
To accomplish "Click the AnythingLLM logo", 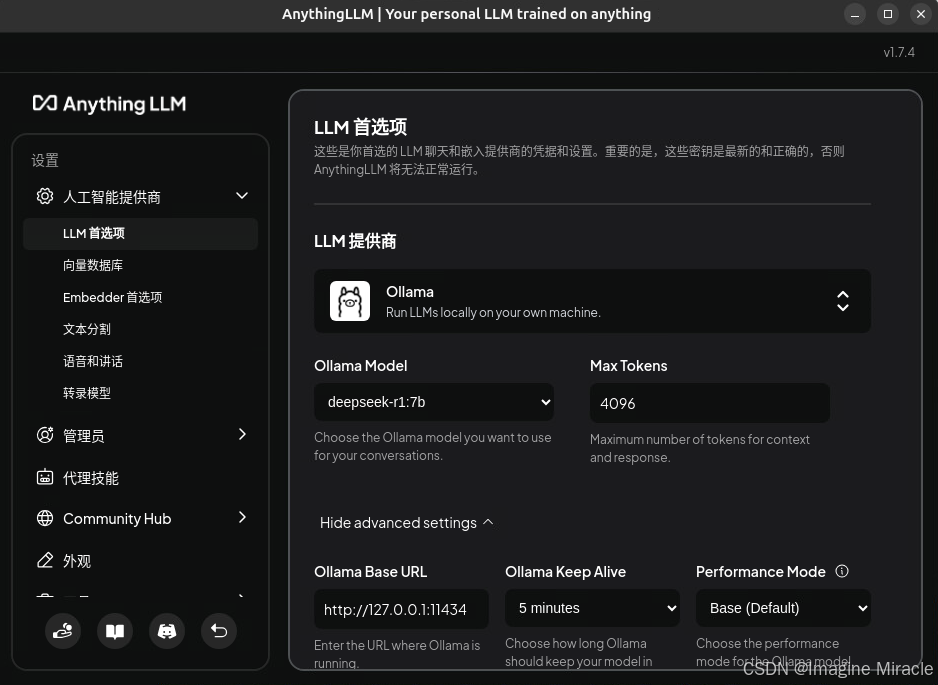I will coord(109,104).
